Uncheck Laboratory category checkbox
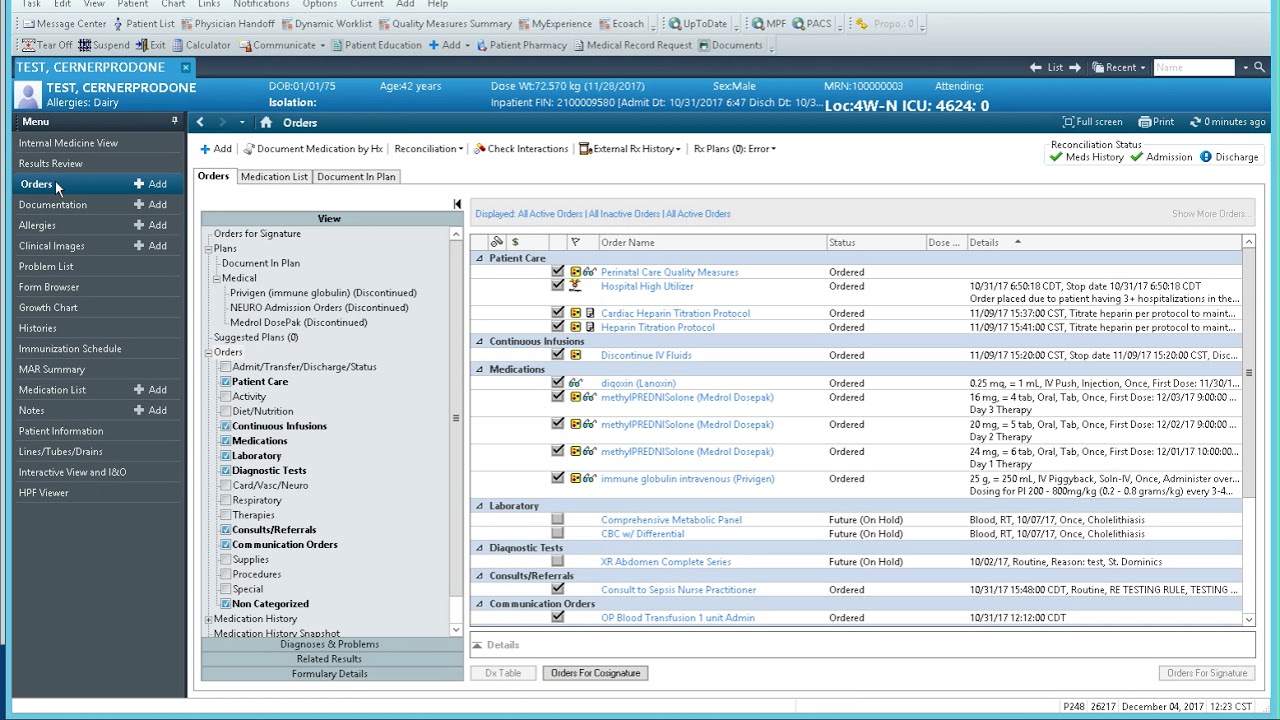 (x=226, y=456)
